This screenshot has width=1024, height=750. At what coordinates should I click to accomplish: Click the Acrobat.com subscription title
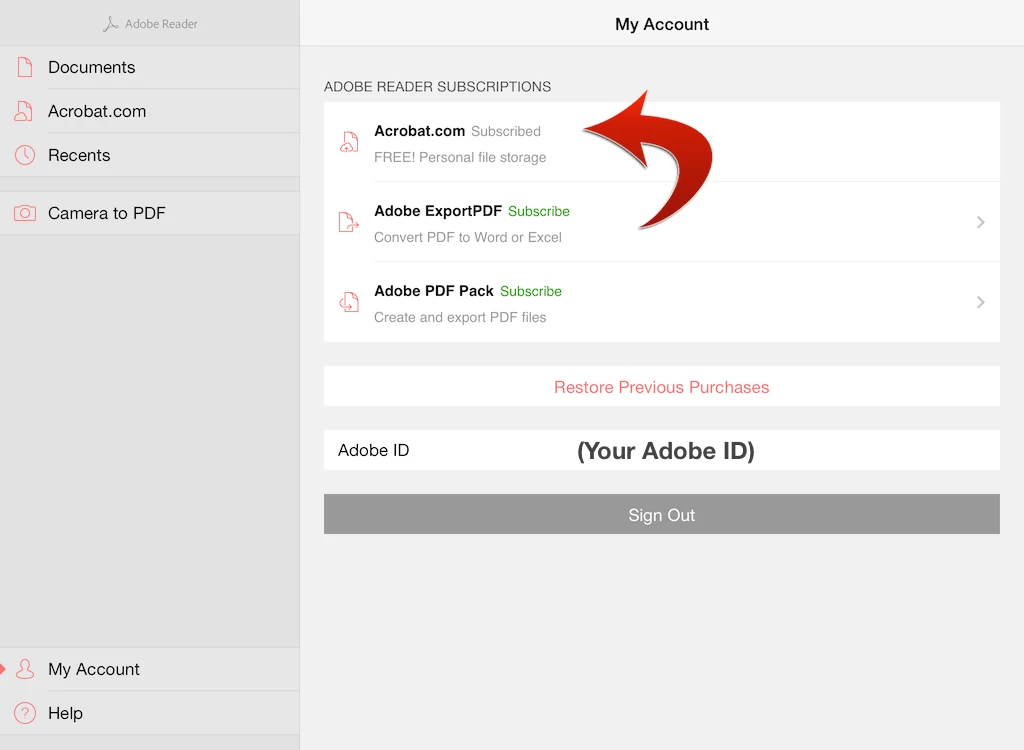pyautogui.click(x=419, y=131)
